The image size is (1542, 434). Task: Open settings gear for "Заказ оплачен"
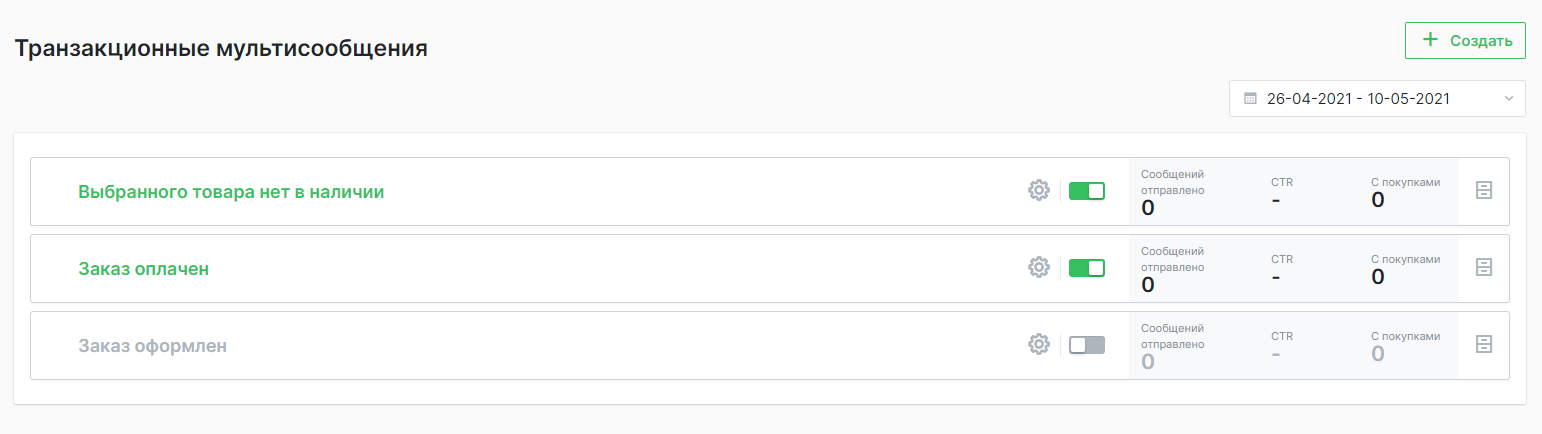(1039, 268)
